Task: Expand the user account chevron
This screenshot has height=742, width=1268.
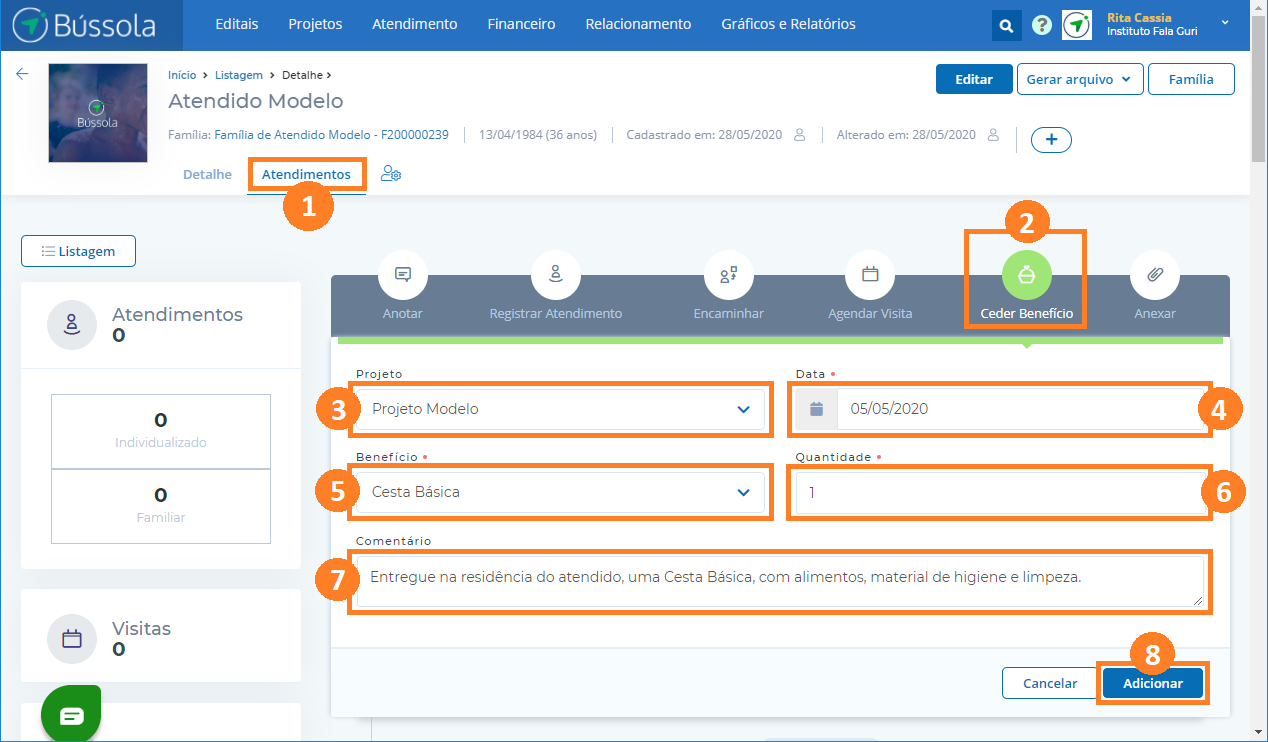Action: 1225,22
